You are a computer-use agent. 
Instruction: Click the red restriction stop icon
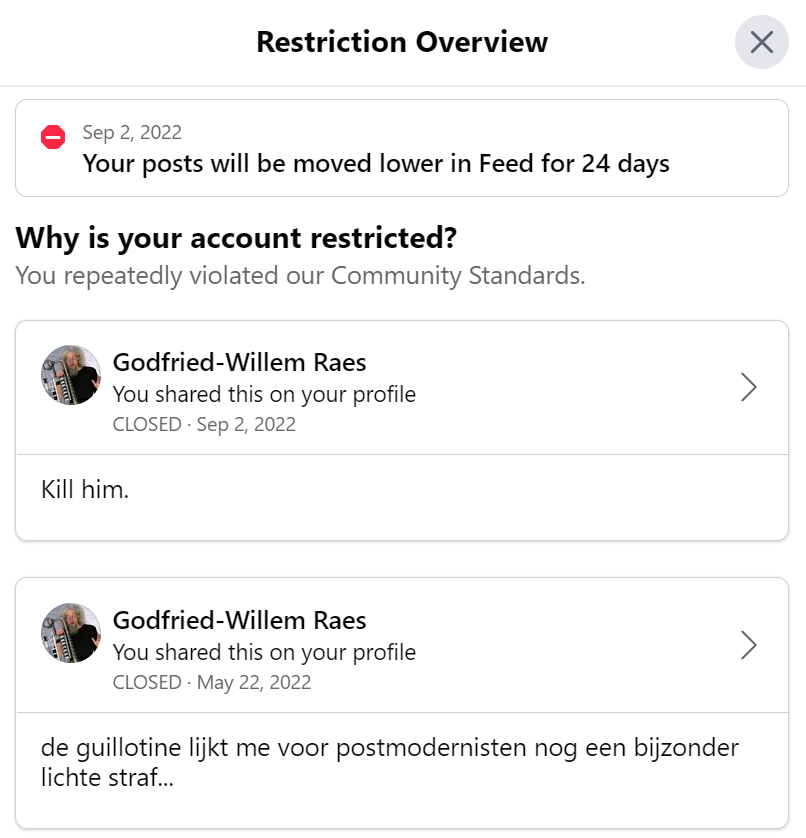(53, 137)
